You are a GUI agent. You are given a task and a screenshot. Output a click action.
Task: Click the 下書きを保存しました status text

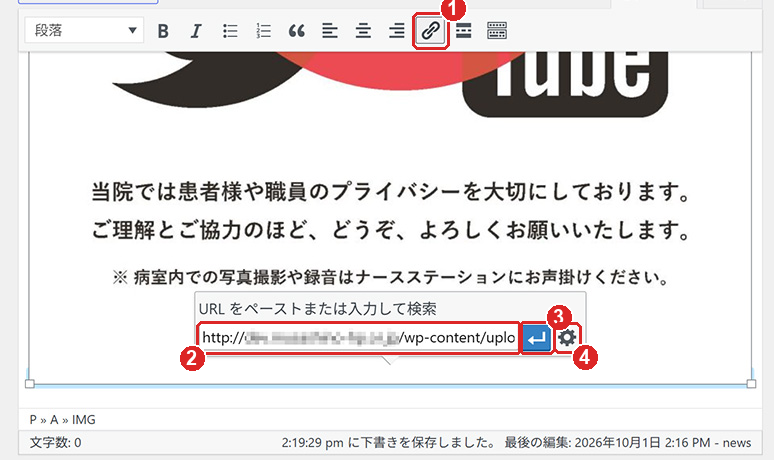coord(388,443)
